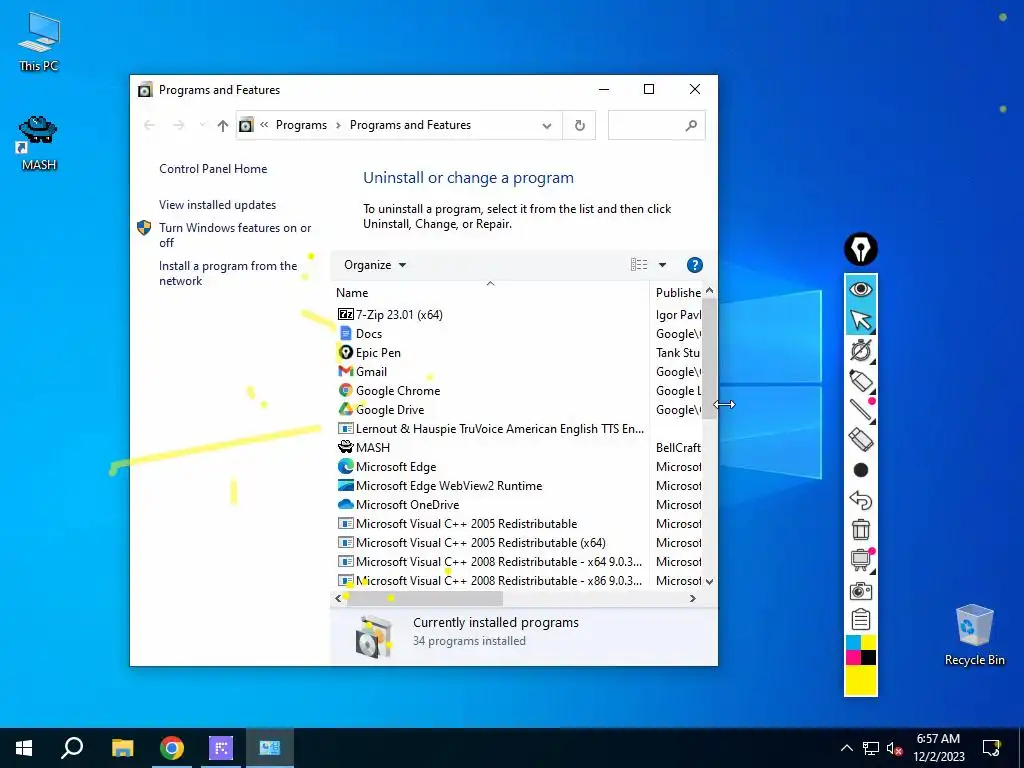Select the MASH desktop shortcut
Viewport: 1024px width, 768px height.
coord(39,144)
